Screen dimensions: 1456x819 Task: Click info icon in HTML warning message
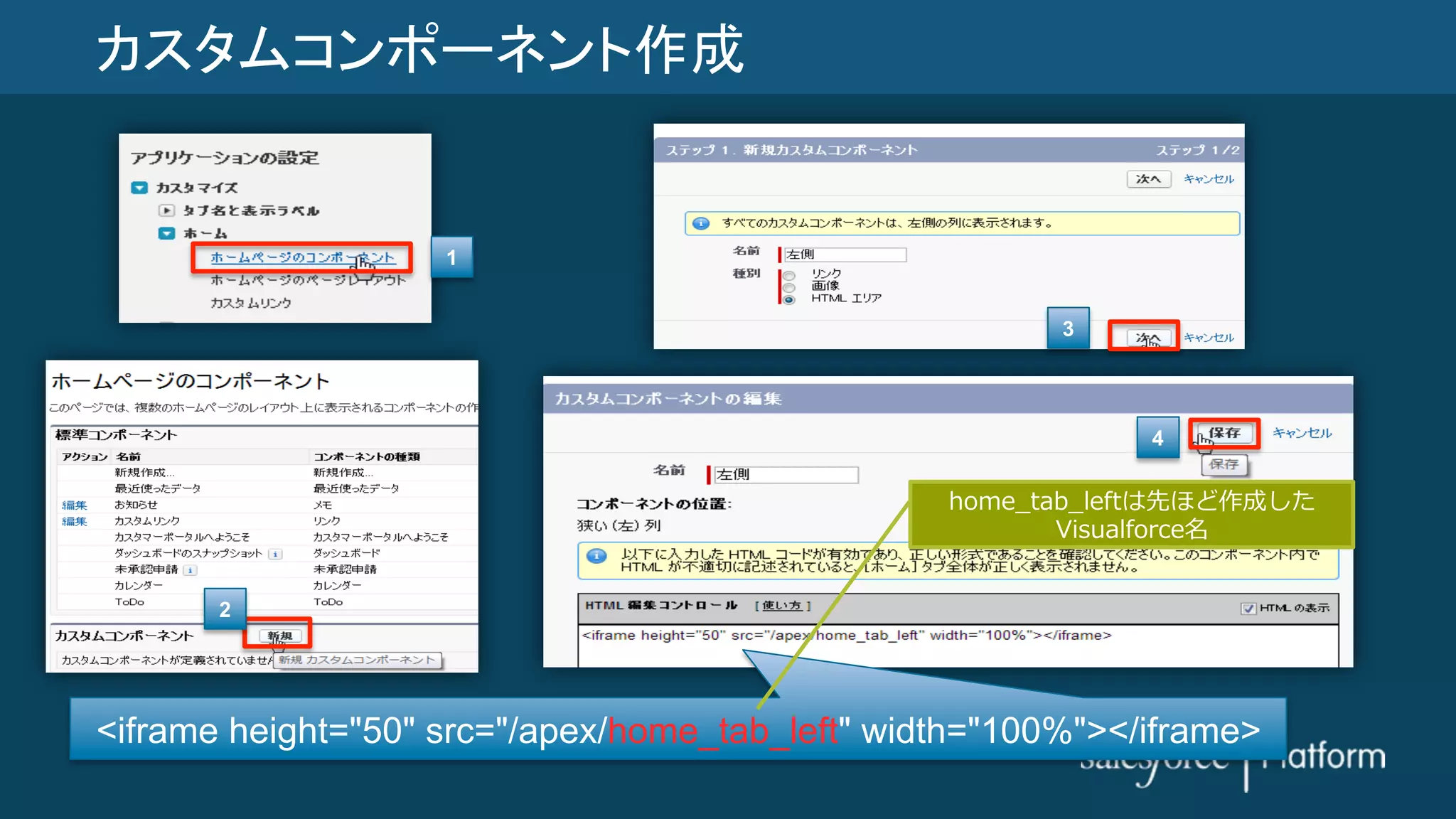(596, 556)
